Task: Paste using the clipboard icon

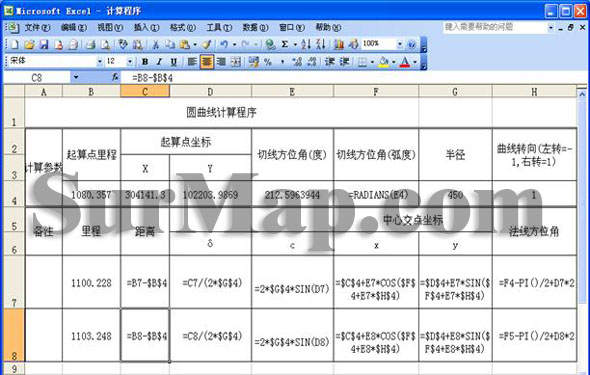Action: (184, 44)
